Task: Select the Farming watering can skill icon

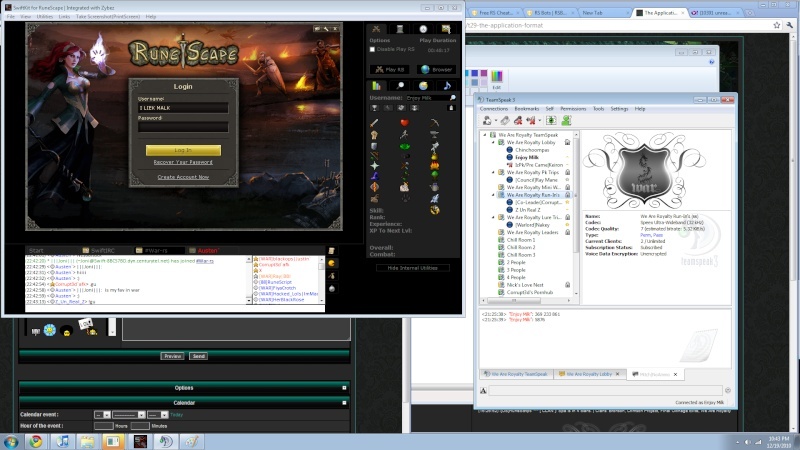Action: 434,187
